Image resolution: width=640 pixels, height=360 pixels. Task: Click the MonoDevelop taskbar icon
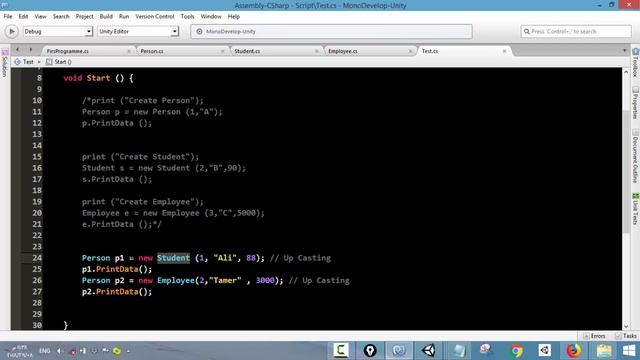[x=399, y=351]
